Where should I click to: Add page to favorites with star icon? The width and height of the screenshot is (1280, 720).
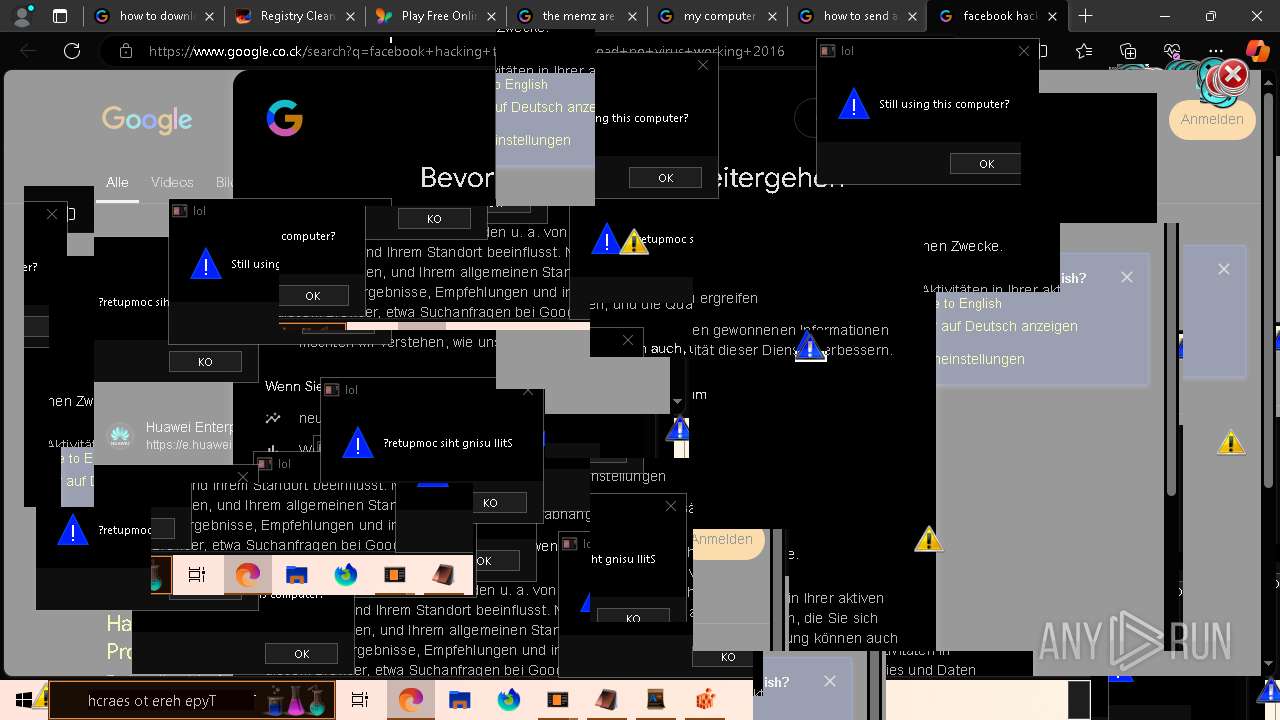[x=1084, y=51]
